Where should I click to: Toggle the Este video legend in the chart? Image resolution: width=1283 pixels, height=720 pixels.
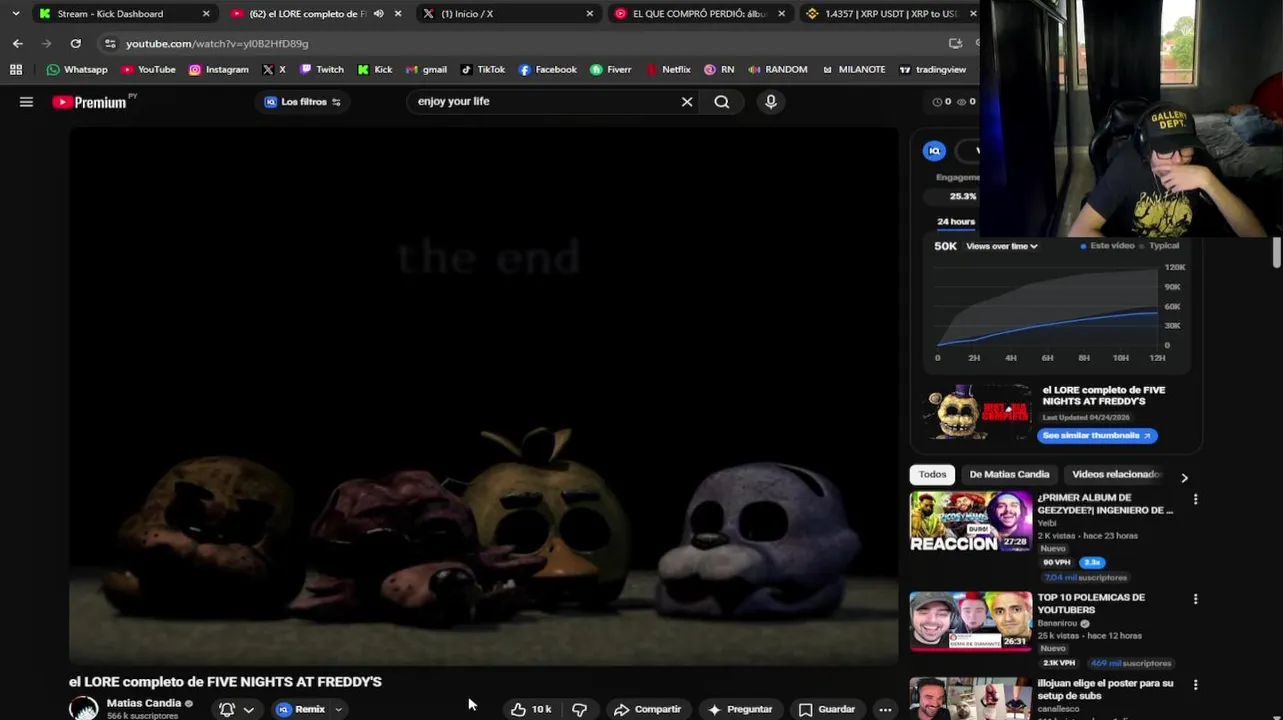coord(1108,246)
